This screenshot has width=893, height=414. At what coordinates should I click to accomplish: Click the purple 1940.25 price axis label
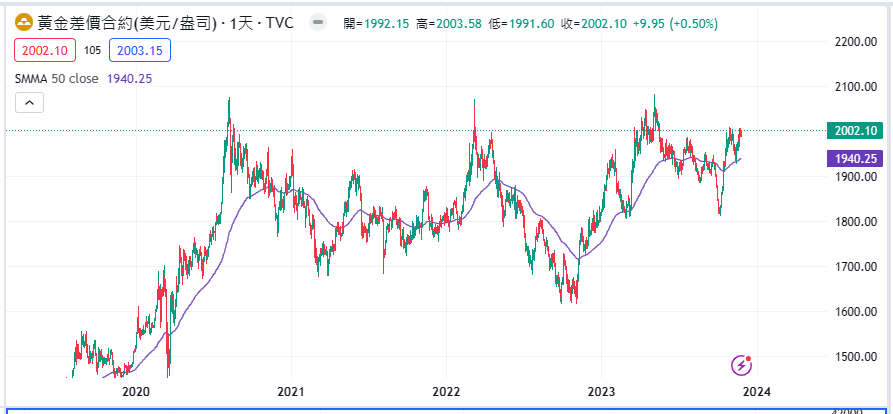coord(855,159)
